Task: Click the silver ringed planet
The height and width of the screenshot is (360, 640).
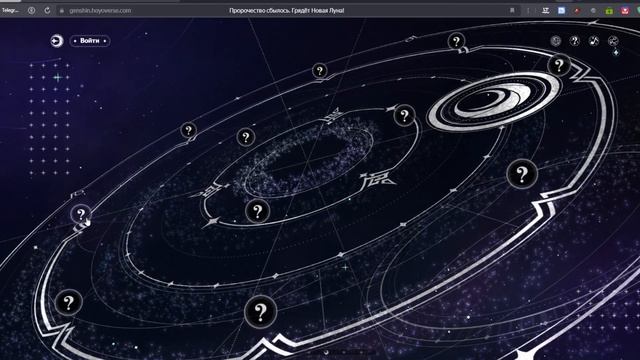Action: [494, 102]
